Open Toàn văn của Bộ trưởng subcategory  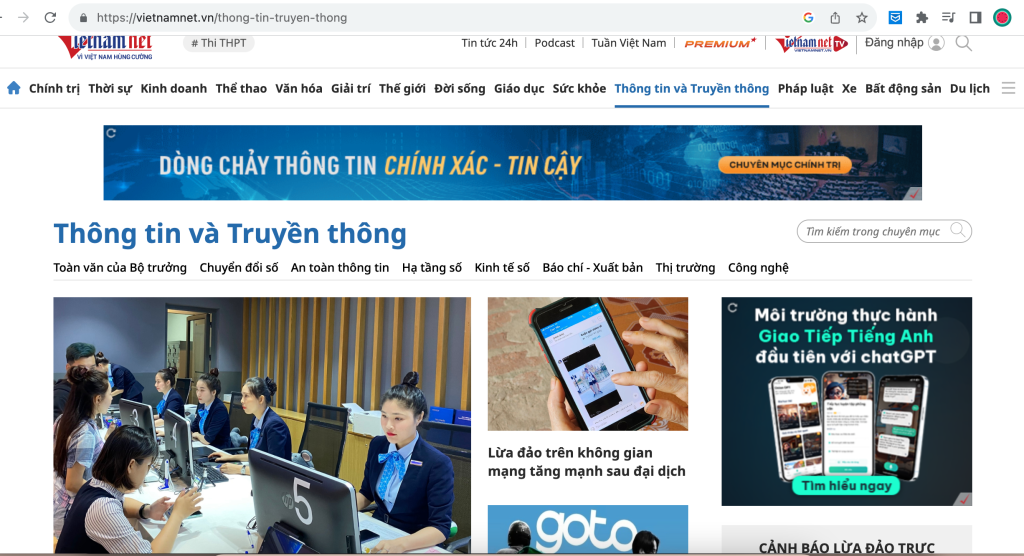coord(120,267)
